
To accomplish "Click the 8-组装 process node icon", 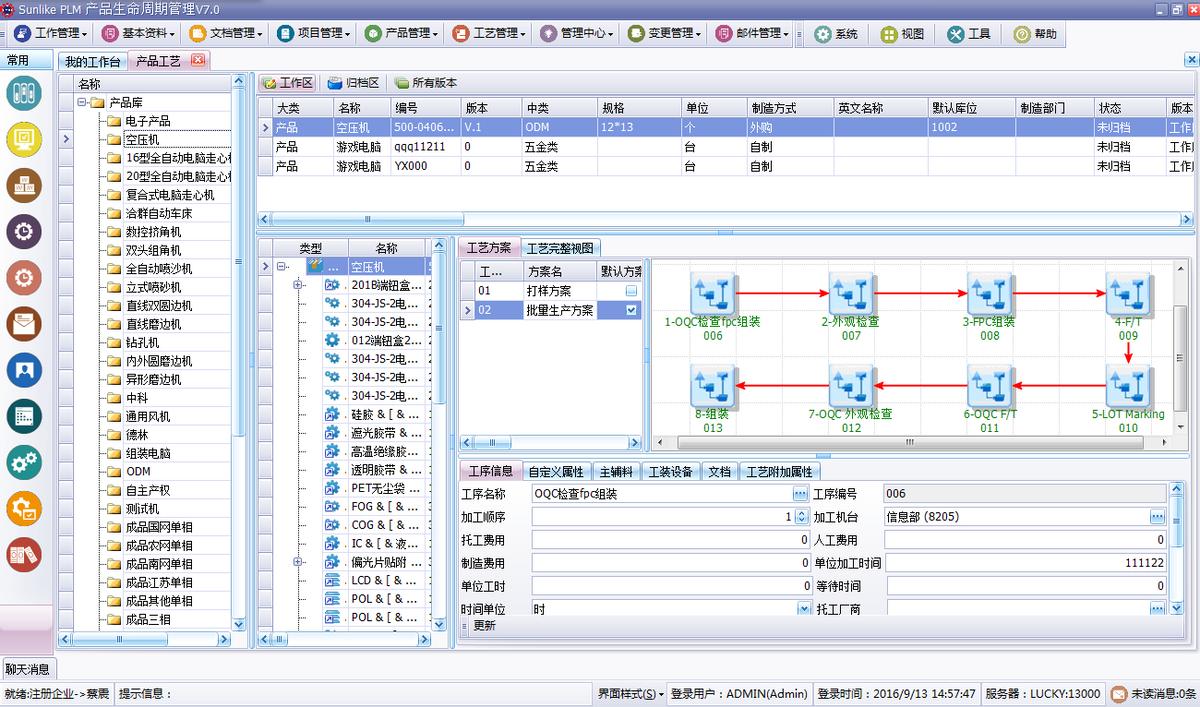I will point(713,385).
